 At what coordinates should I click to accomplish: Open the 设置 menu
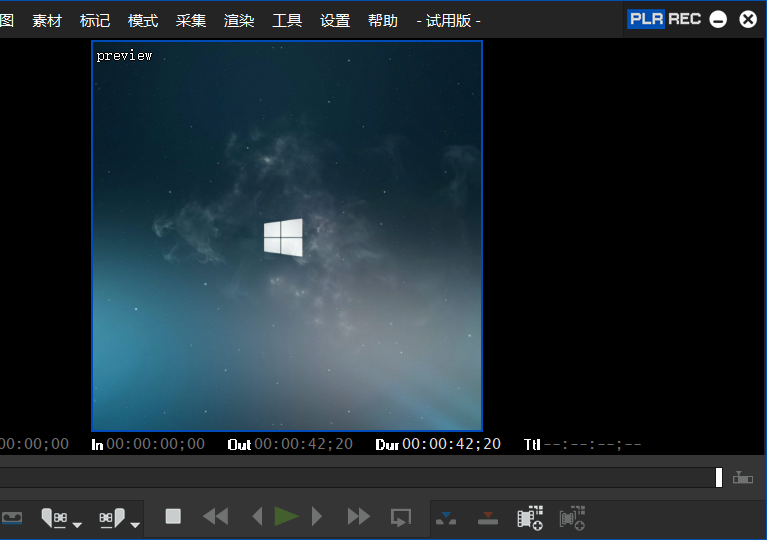pos(335,21)
